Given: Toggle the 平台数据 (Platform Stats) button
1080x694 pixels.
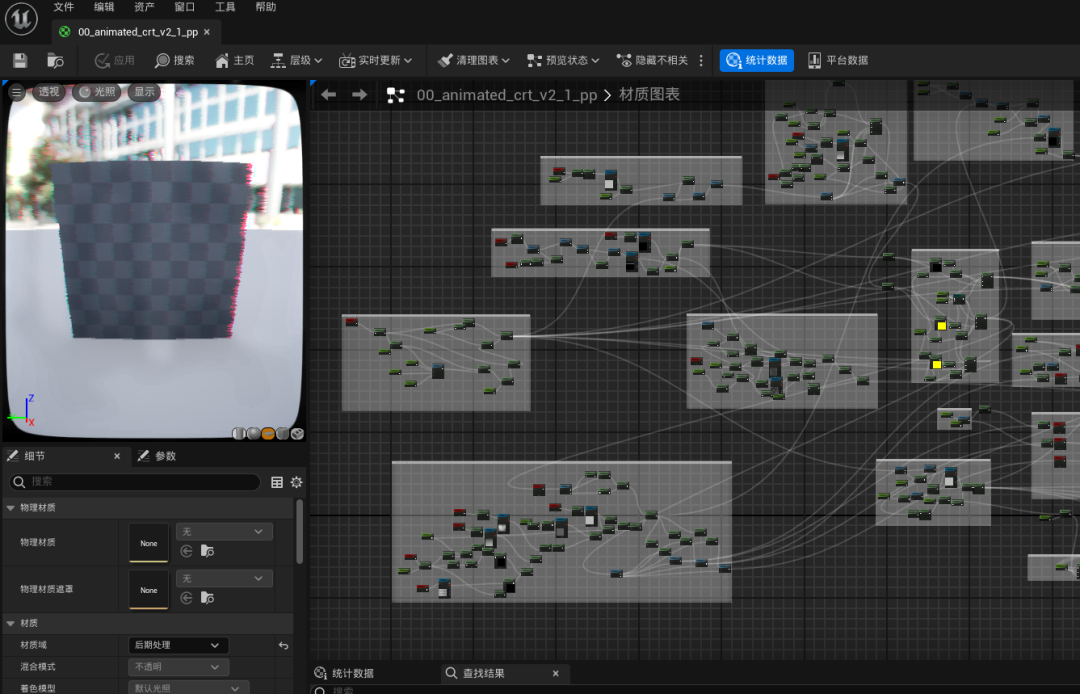Looking at the screenshot, I should [x=838, y=61].
